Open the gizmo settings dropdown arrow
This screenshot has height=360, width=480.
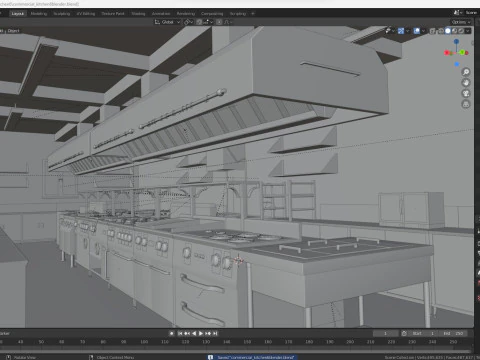tap(407, 31)
